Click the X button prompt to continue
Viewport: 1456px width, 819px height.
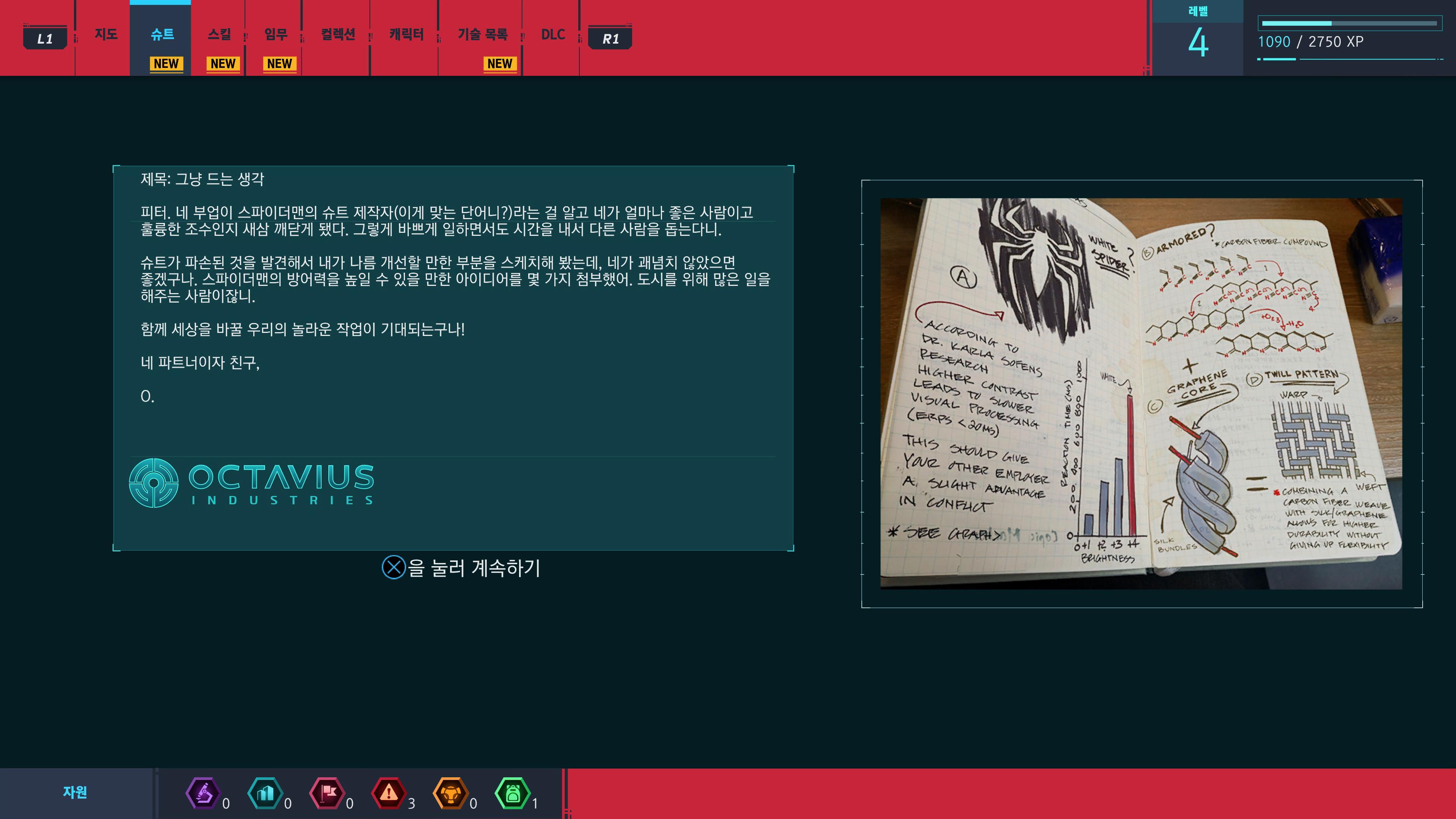click(394, 568)
